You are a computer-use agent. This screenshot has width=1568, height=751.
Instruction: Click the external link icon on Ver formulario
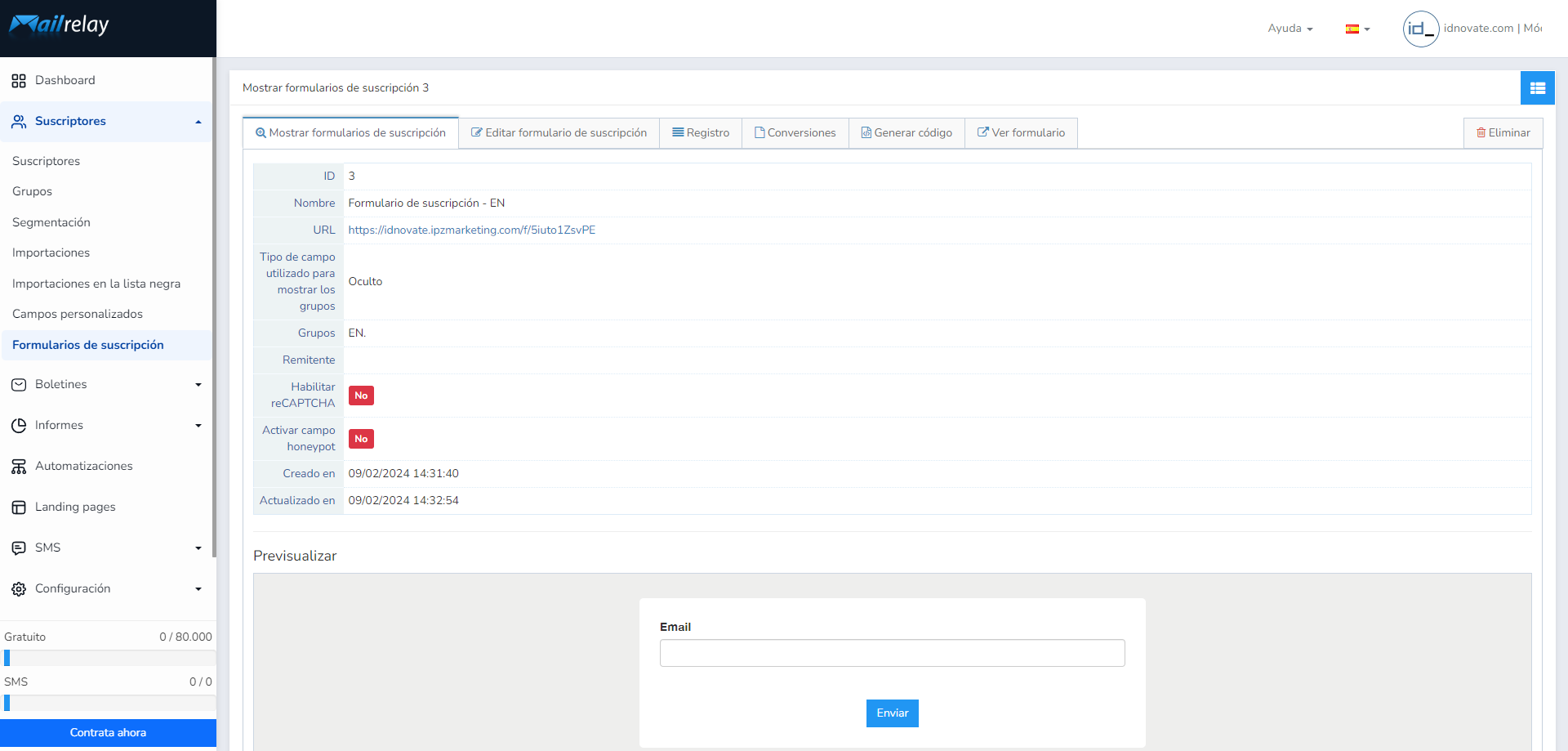(x=983, y=132)
